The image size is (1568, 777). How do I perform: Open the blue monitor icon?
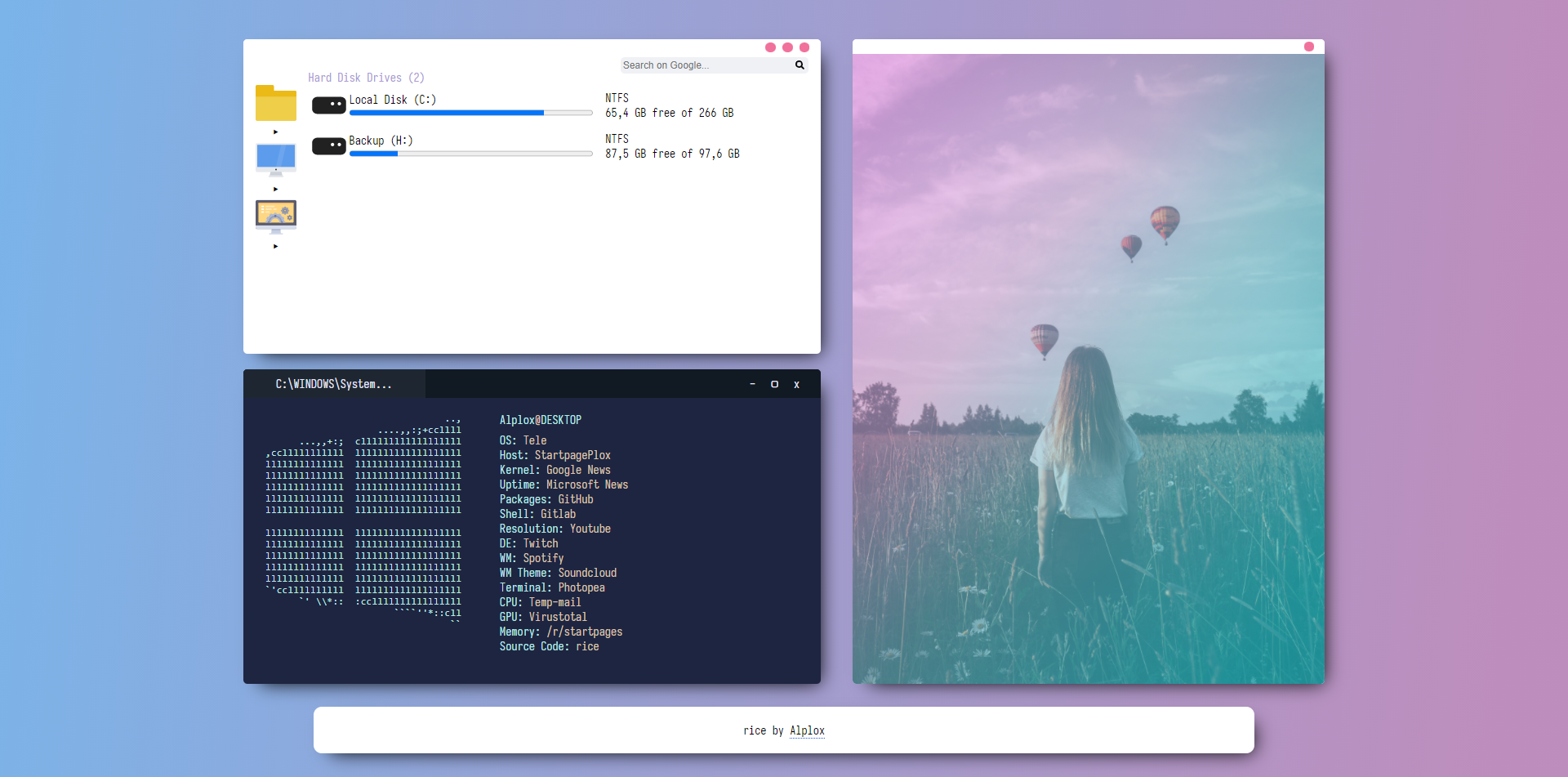tap(276, 159)
